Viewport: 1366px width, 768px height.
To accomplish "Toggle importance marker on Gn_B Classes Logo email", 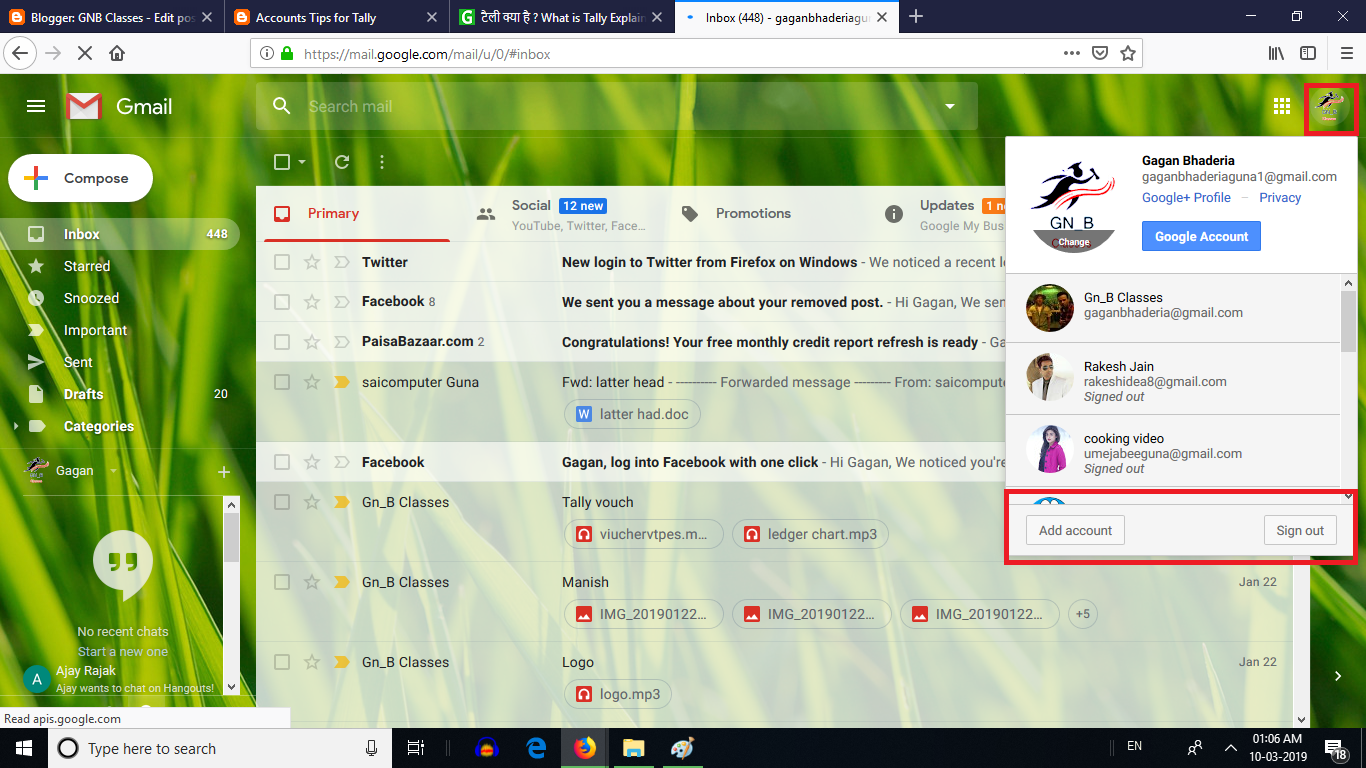I will click(x=342, y=662).
